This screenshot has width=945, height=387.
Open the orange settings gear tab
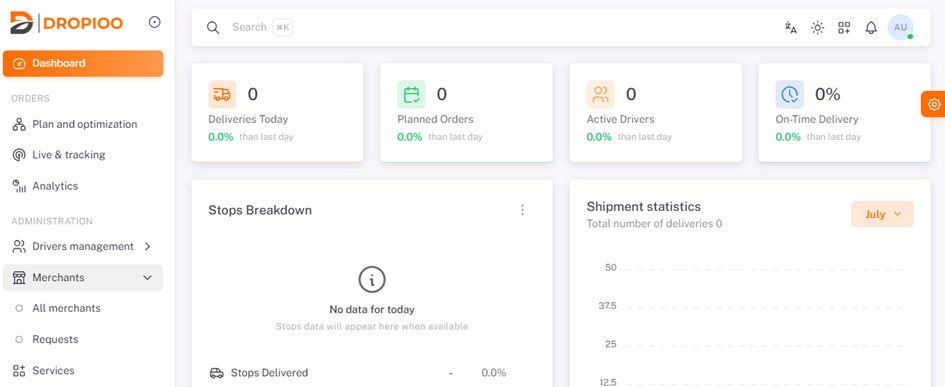click(x=934, y=104)
